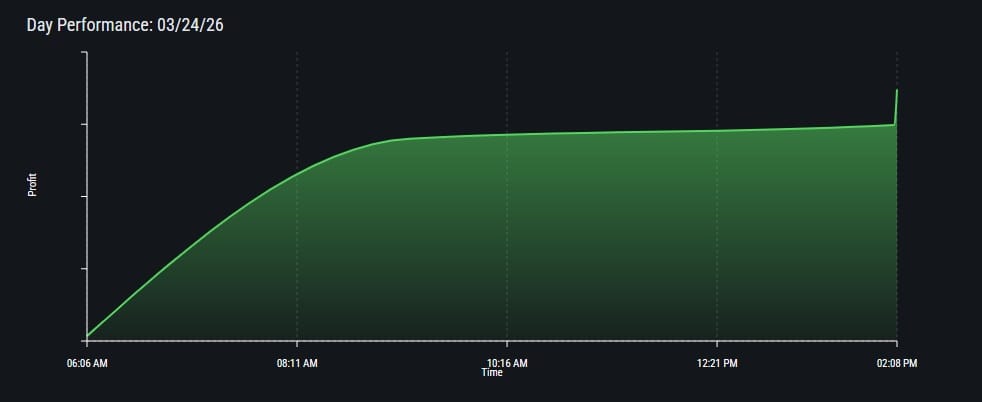Click the profit line where it crosses 08:11 AM
This screenshot has height=402, width=982.
pos(297,174)
